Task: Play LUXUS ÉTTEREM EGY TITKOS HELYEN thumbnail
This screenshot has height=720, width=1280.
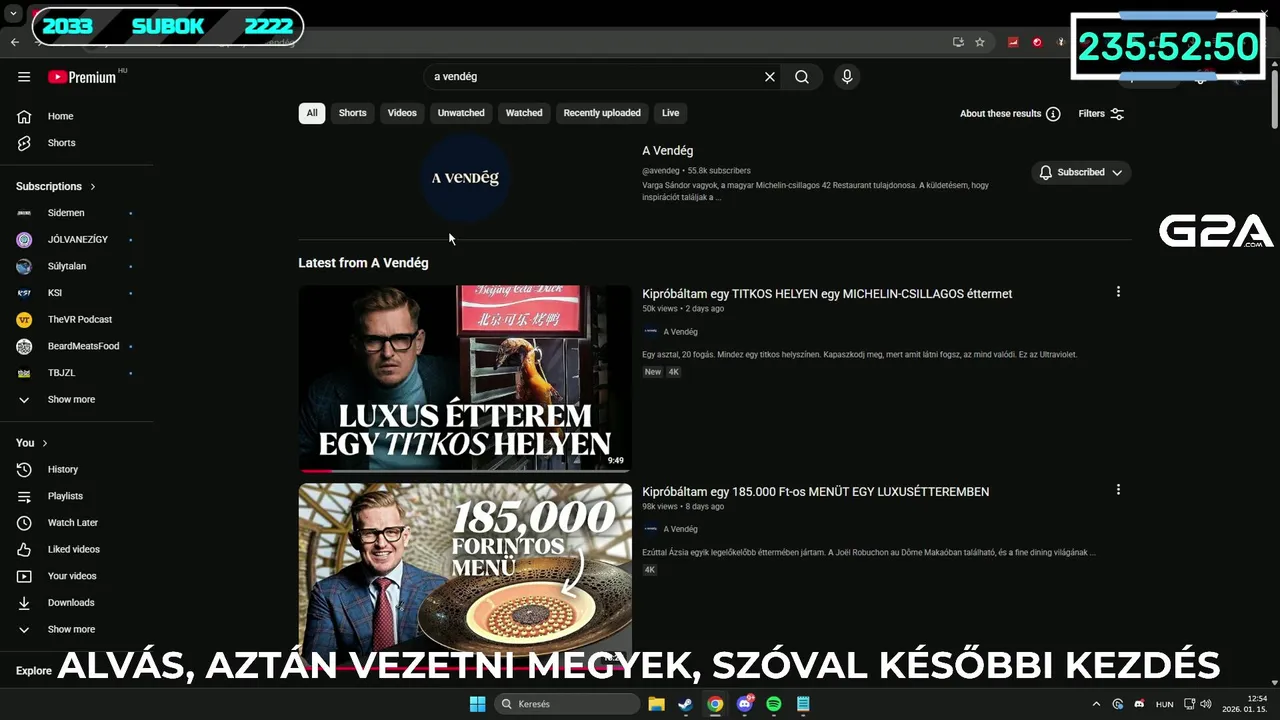Action: point(465,379)
